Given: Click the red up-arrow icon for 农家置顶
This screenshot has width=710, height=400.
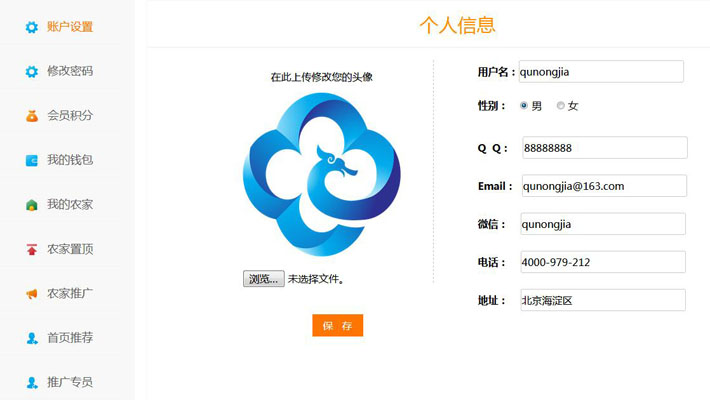Looking at the screenshot, I should tap(32, 249).
